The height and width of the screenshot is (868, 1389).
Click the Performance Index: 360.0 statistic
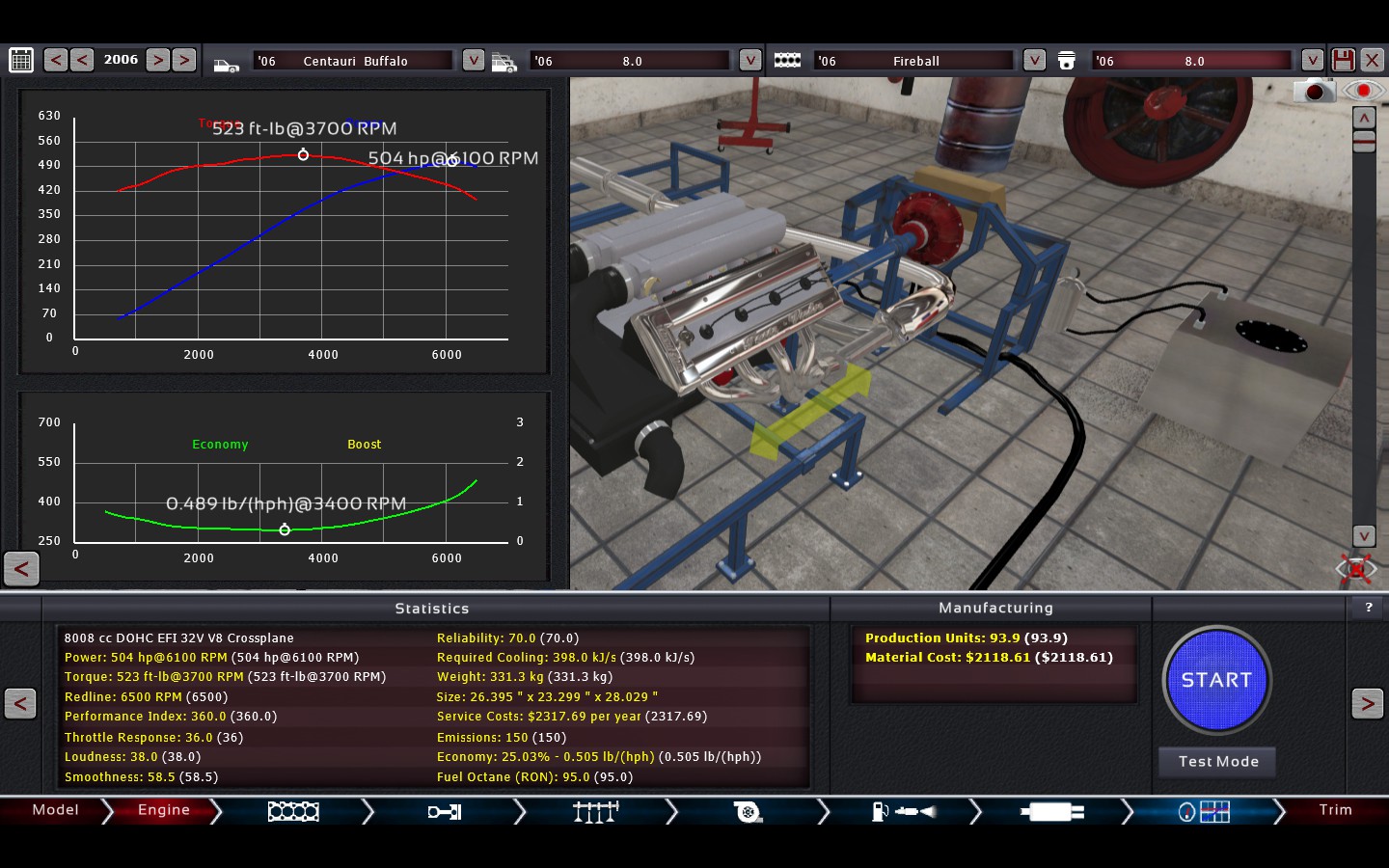(171, 717)
